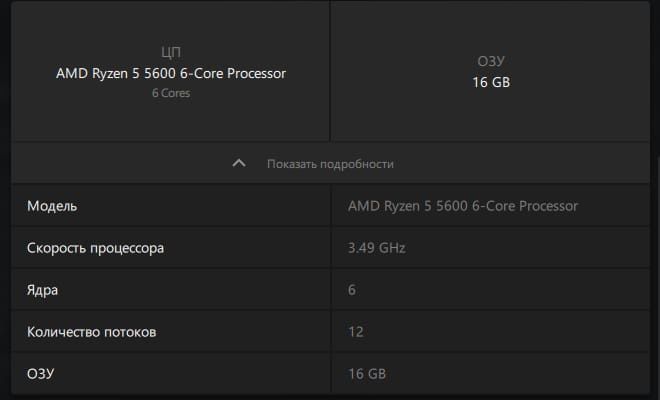
Task: Click the Показать подробности label
Action: point(330,164)
